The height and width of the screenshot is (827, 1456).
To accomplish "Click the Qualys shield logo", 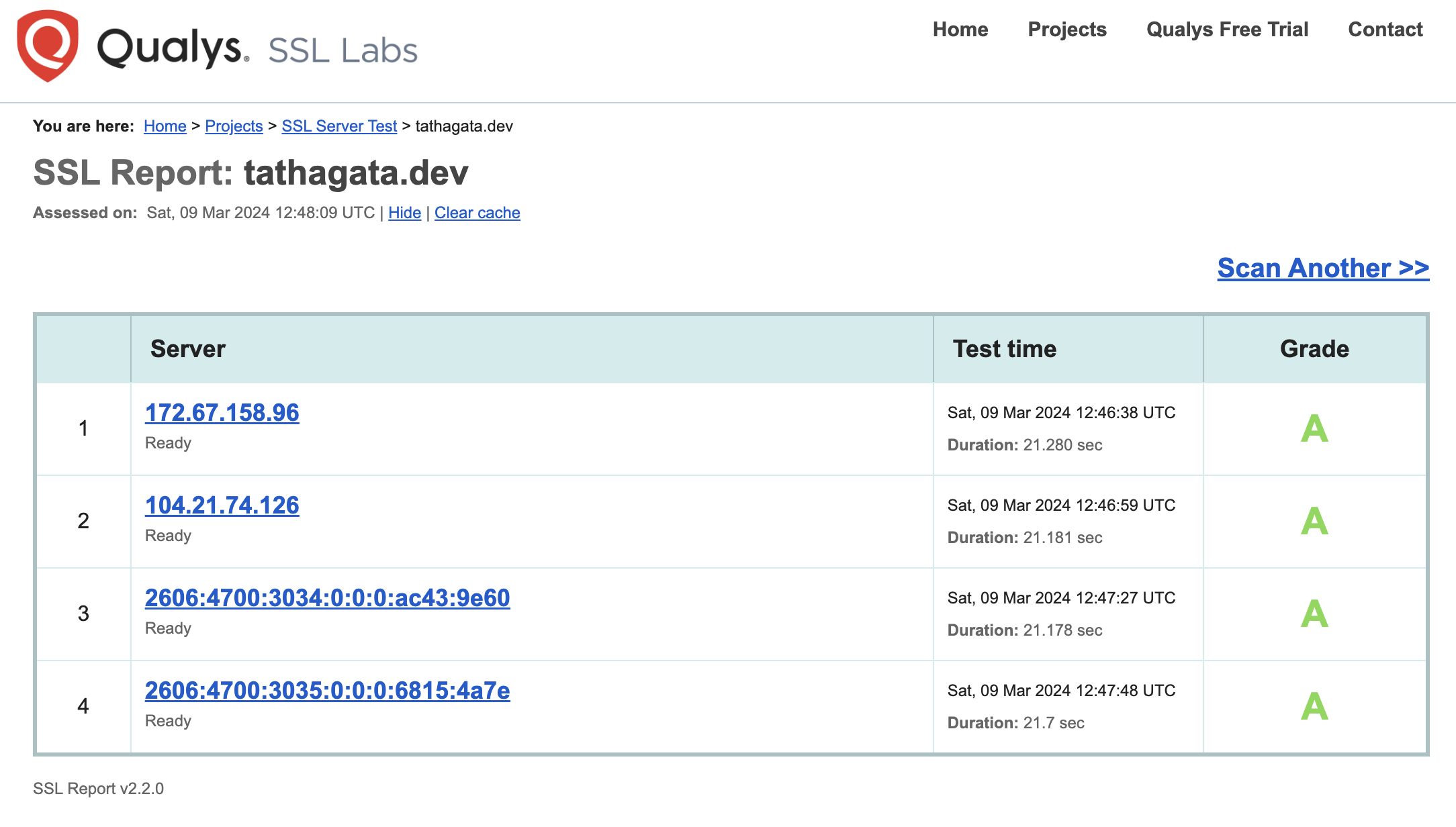I will (48, 48).
